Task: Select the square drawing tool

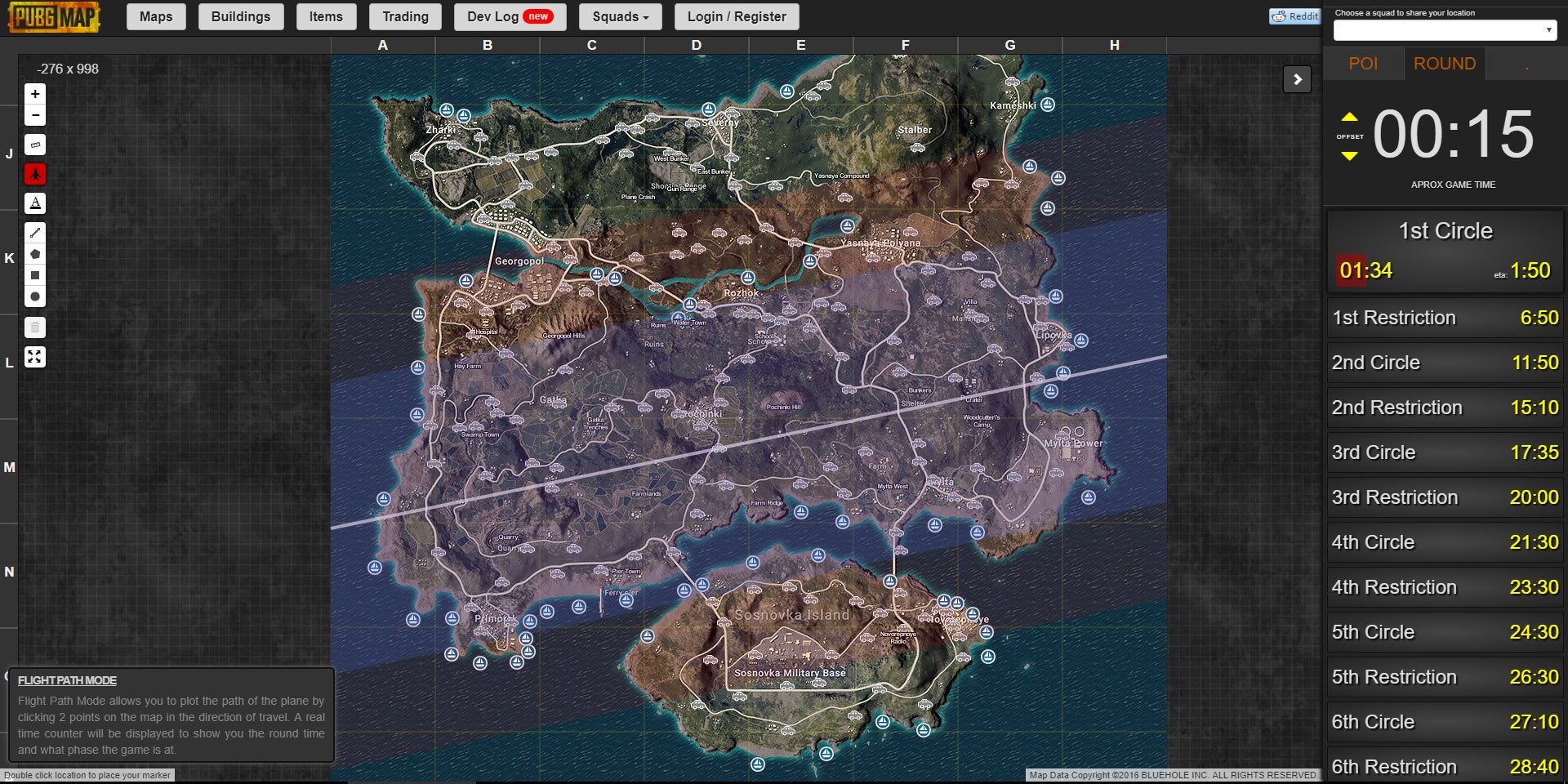Action: [x=35, y=275]
